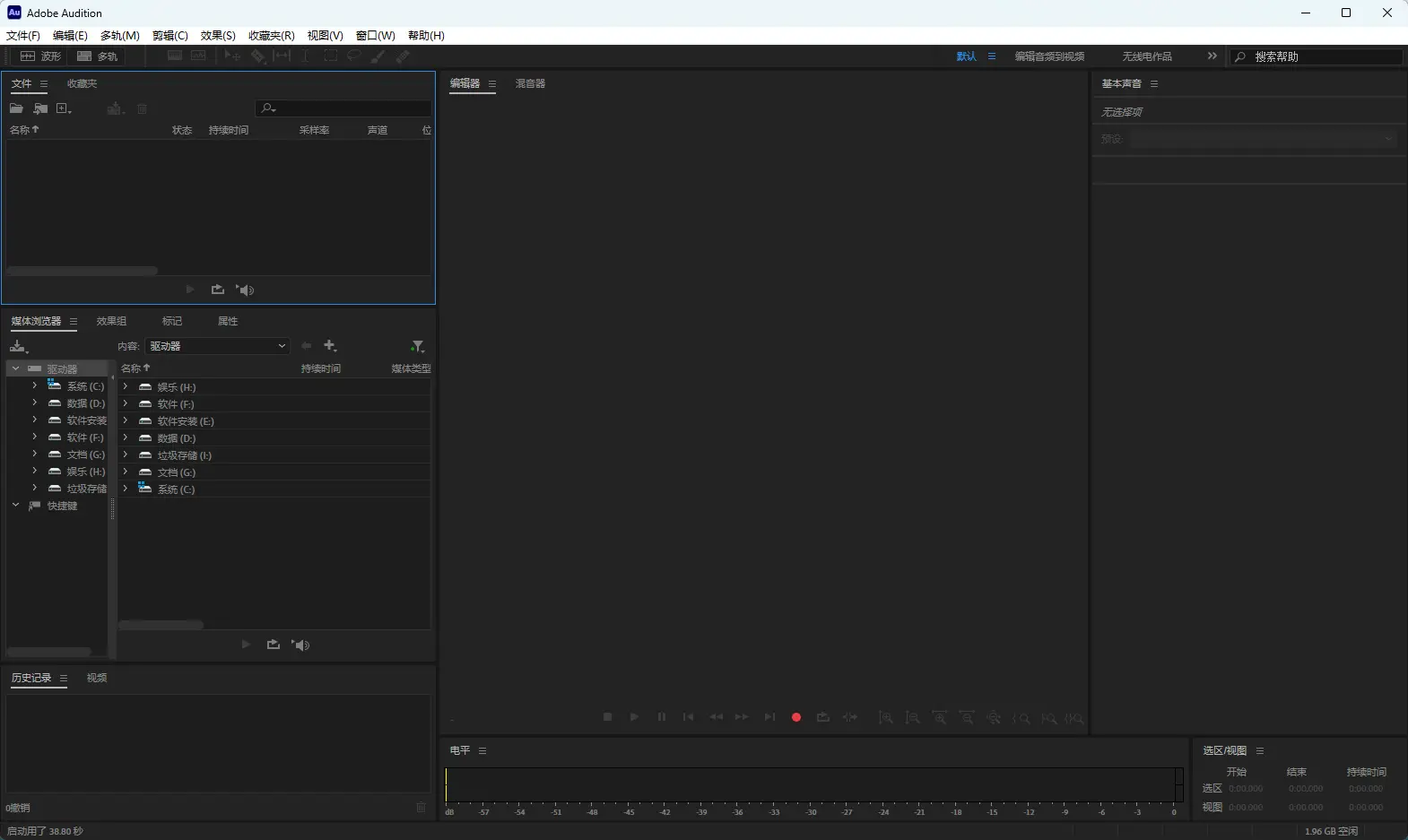This screenshot has width=1408, height=840.
Task: Click Insert into Multitrack icon in Files panel
Action: coord(115,108)
